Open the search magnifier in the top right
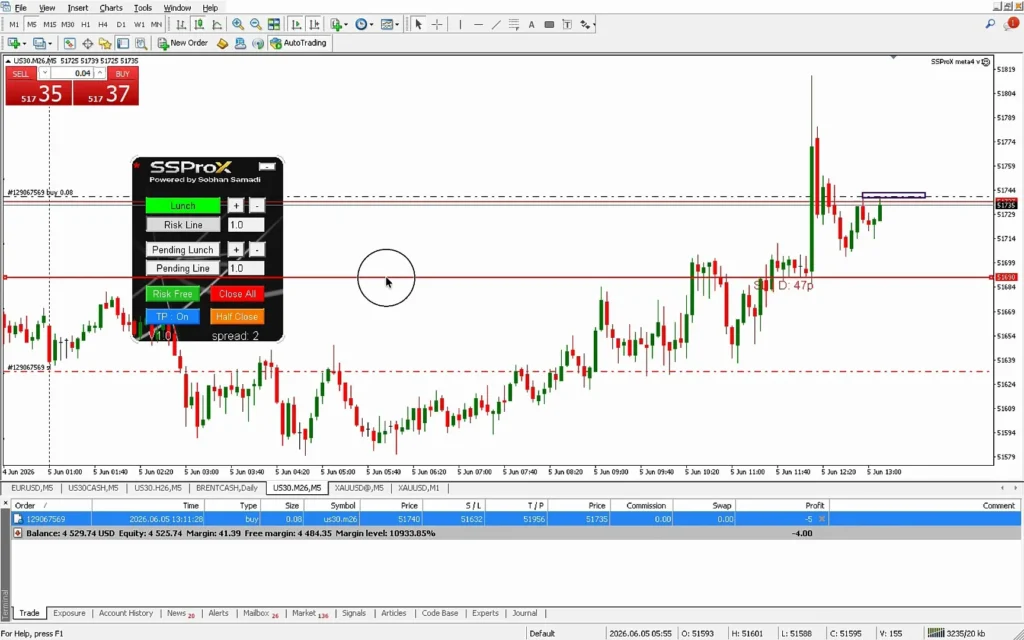 [990, 24]
